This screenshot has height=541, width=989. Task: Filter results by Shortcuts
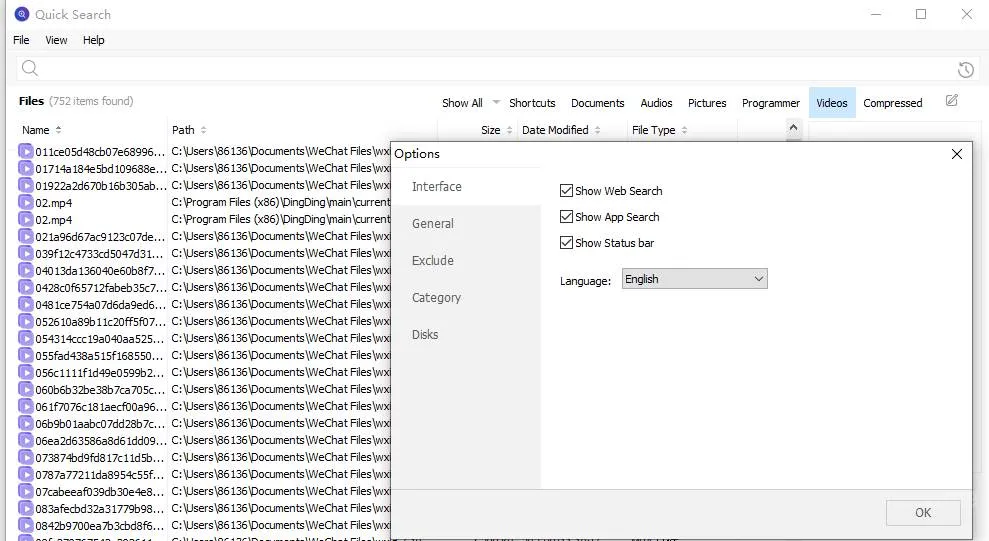coord(532,103)
